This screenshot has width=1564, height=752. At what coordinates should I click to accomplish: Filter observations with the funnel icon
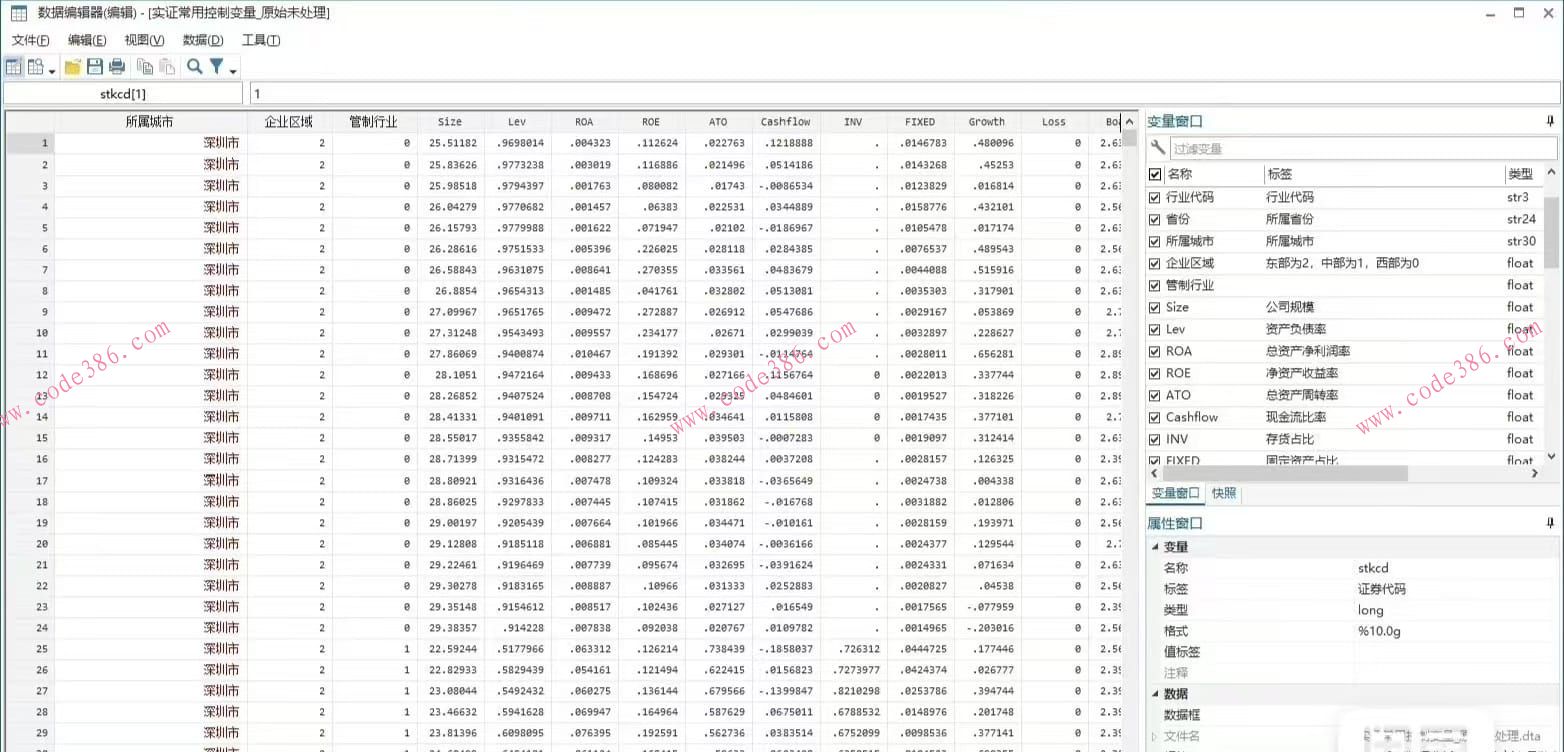coord(216,67)
